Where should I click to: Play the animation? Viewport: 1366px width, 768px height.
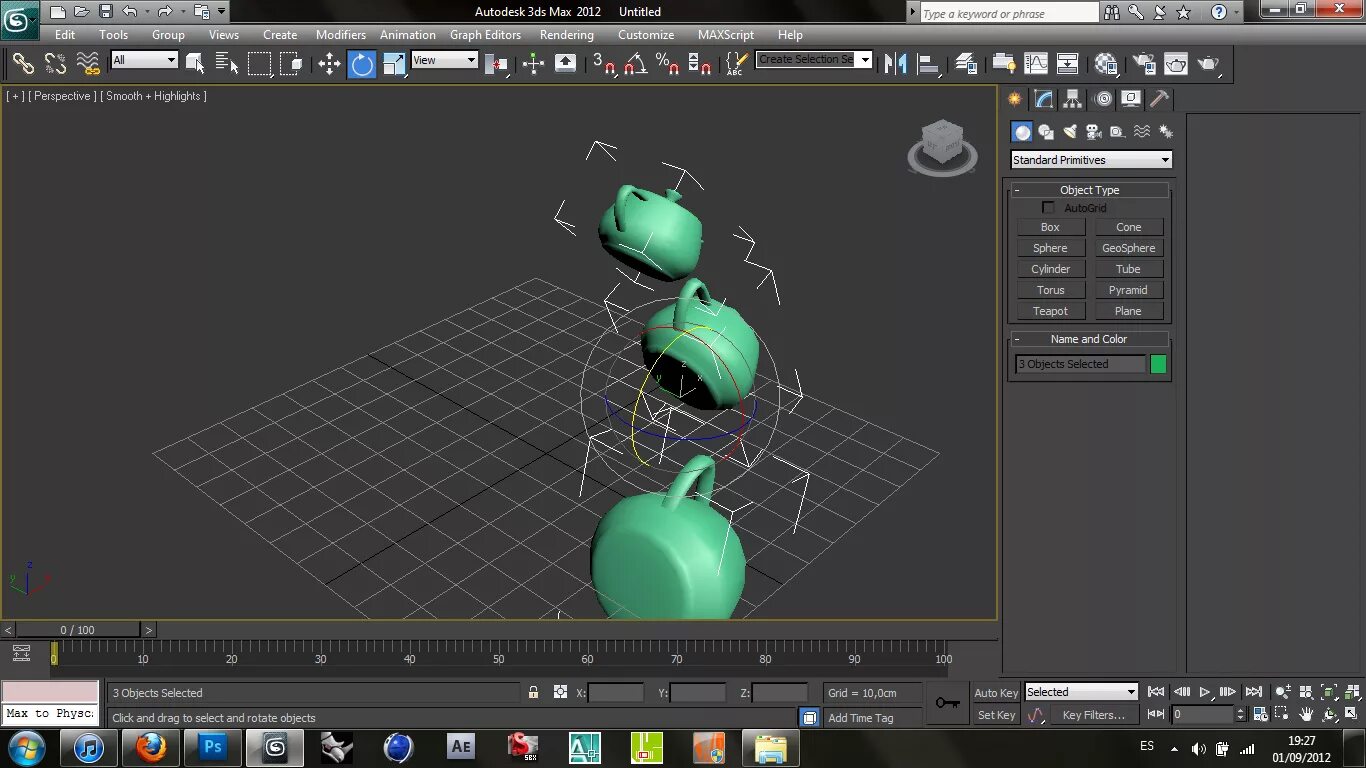(x=1205, y=691)
